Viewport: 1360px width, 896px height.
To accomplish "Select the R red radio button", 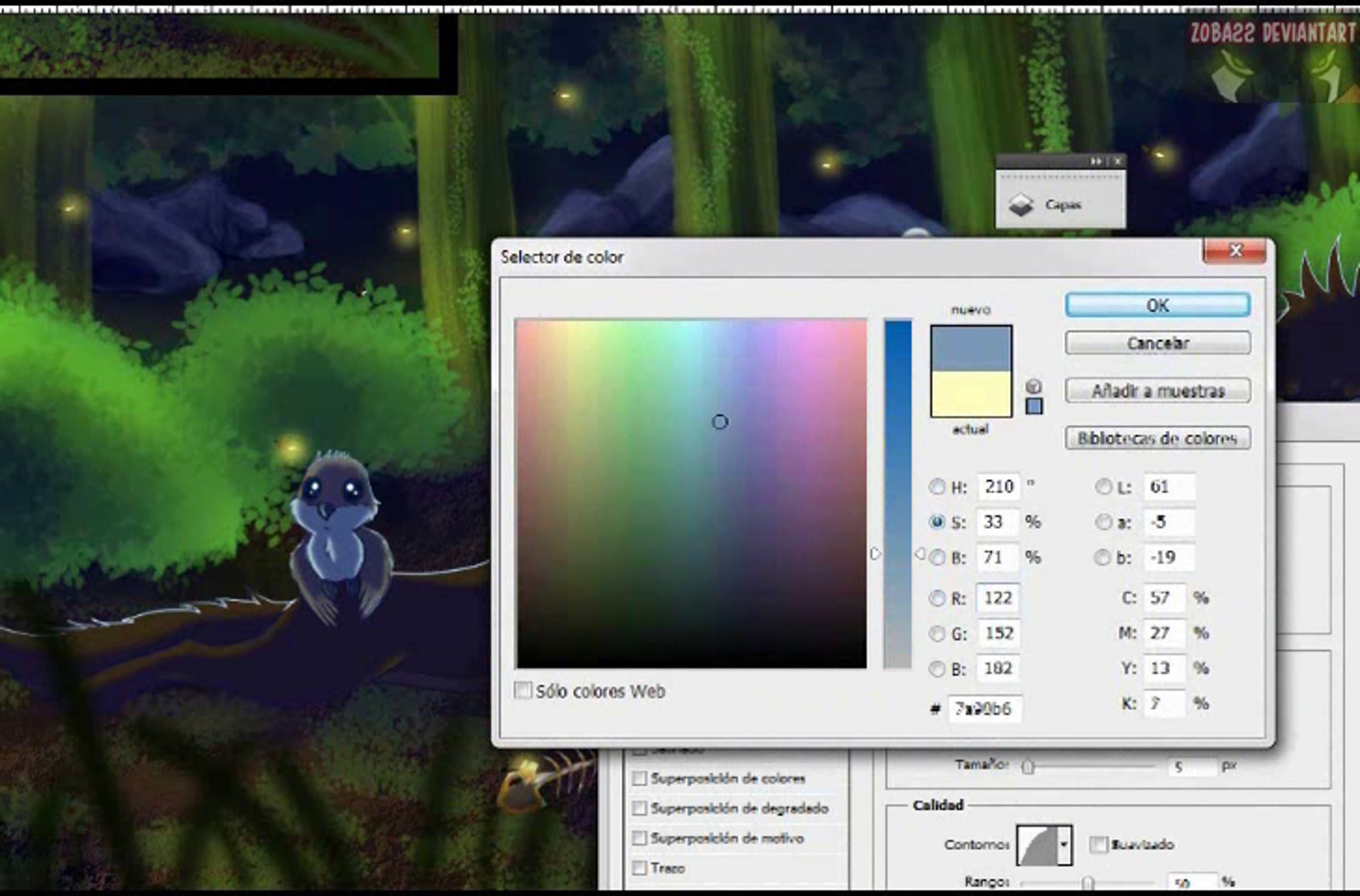I will 936,598.
